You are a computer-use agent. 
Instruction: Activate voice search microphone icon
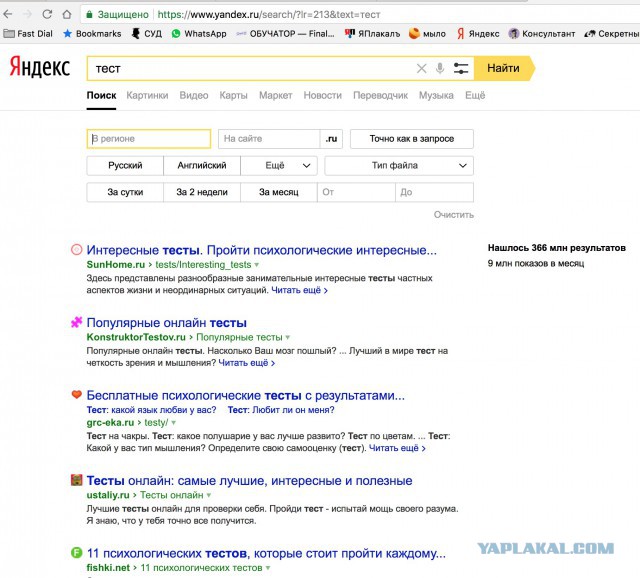point(440,69)
